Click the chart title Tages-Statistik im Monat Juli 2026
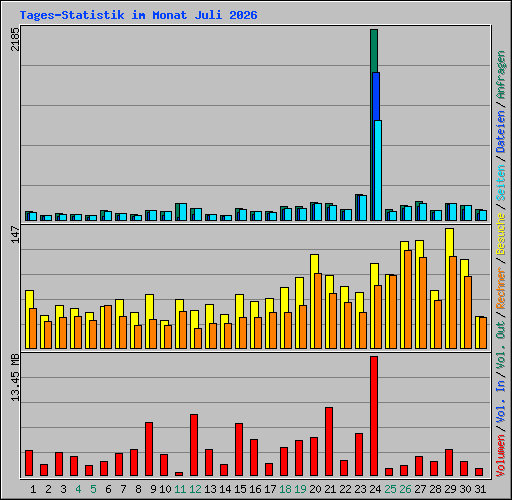 pyautogui.click(x=138, y=15)
